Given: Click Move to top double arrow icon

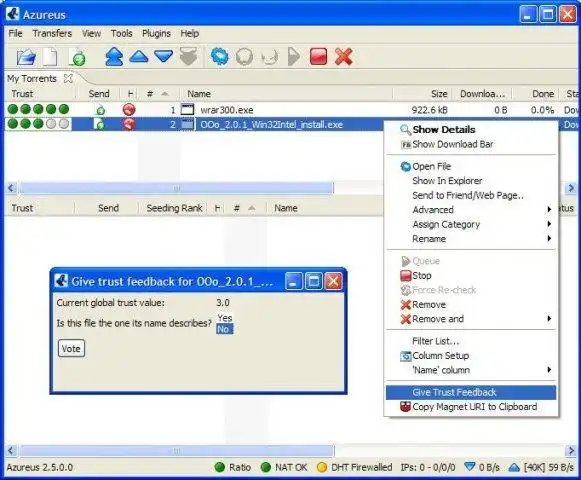Looking at the screenshot, I should tap(114, 57).
